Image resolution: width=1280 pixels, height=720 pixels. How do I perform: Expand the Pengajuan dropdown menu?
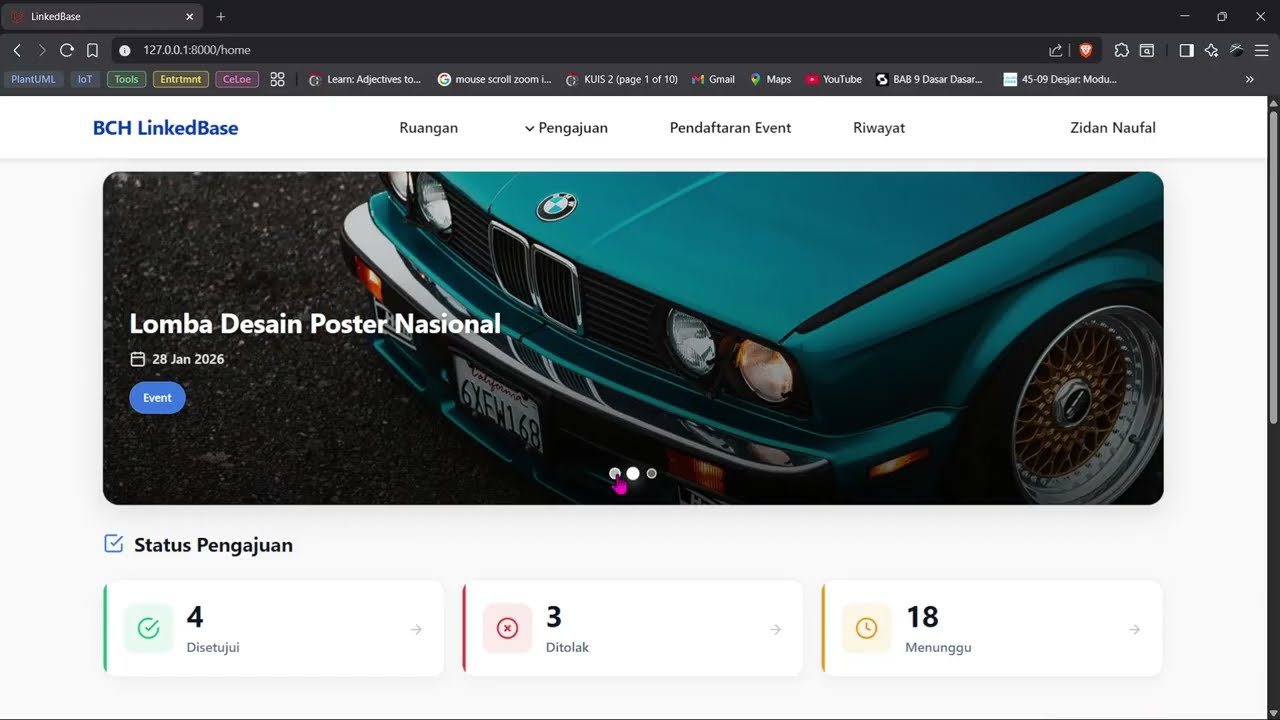[566, 128]
